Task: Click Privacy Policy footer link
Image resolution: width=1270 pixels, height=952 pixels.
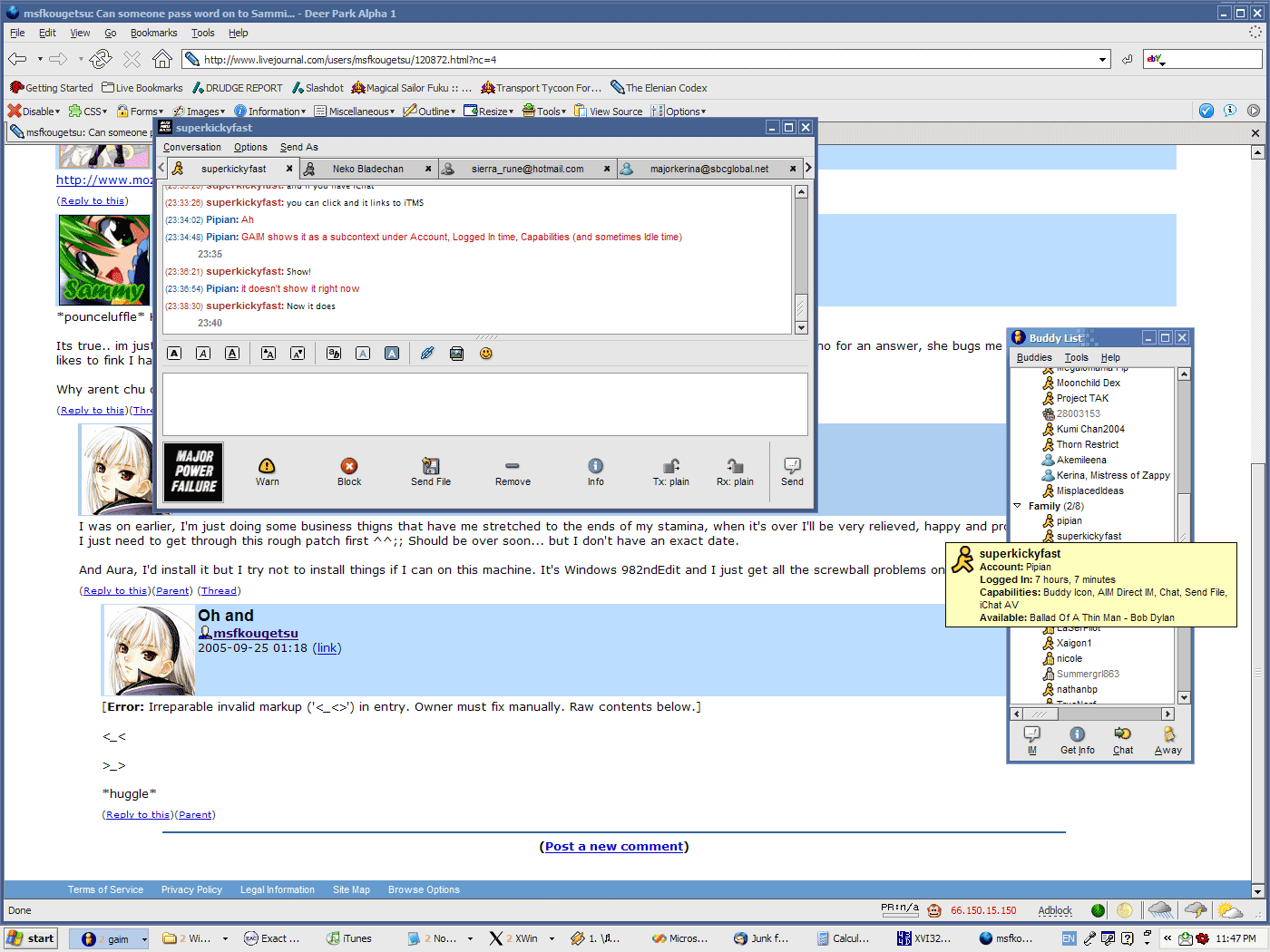Action: pyautogui.click(x=191, y=889)
